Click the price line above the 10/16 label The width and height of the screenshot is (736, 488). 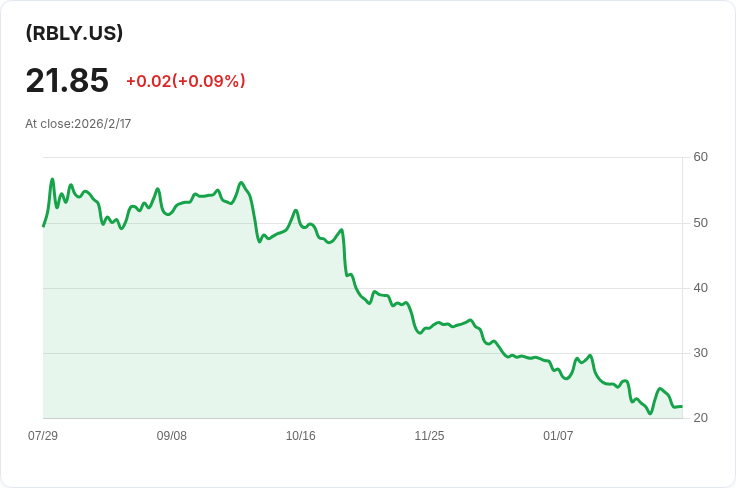(301, 224)
